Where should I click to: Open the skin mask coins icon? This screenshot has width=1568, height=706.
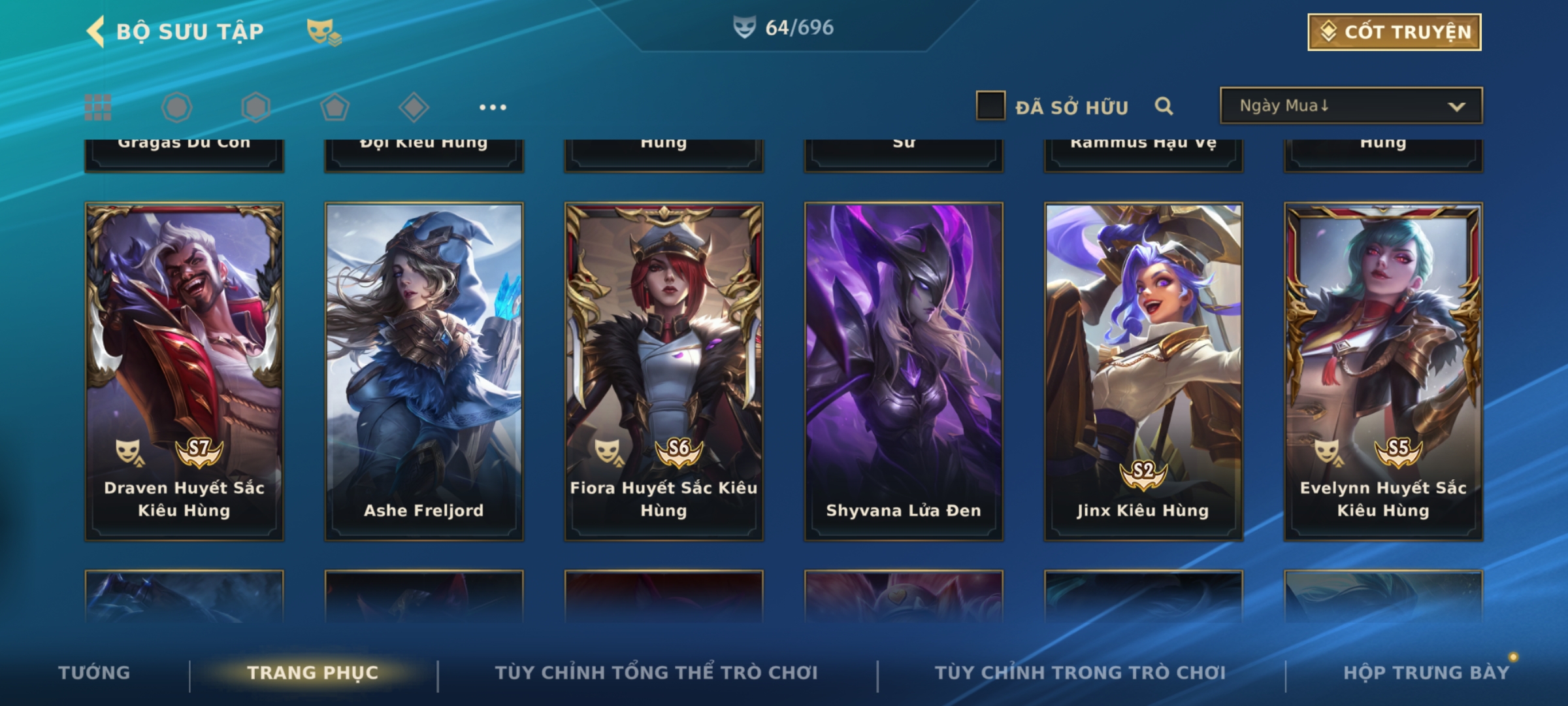[324, 32]
